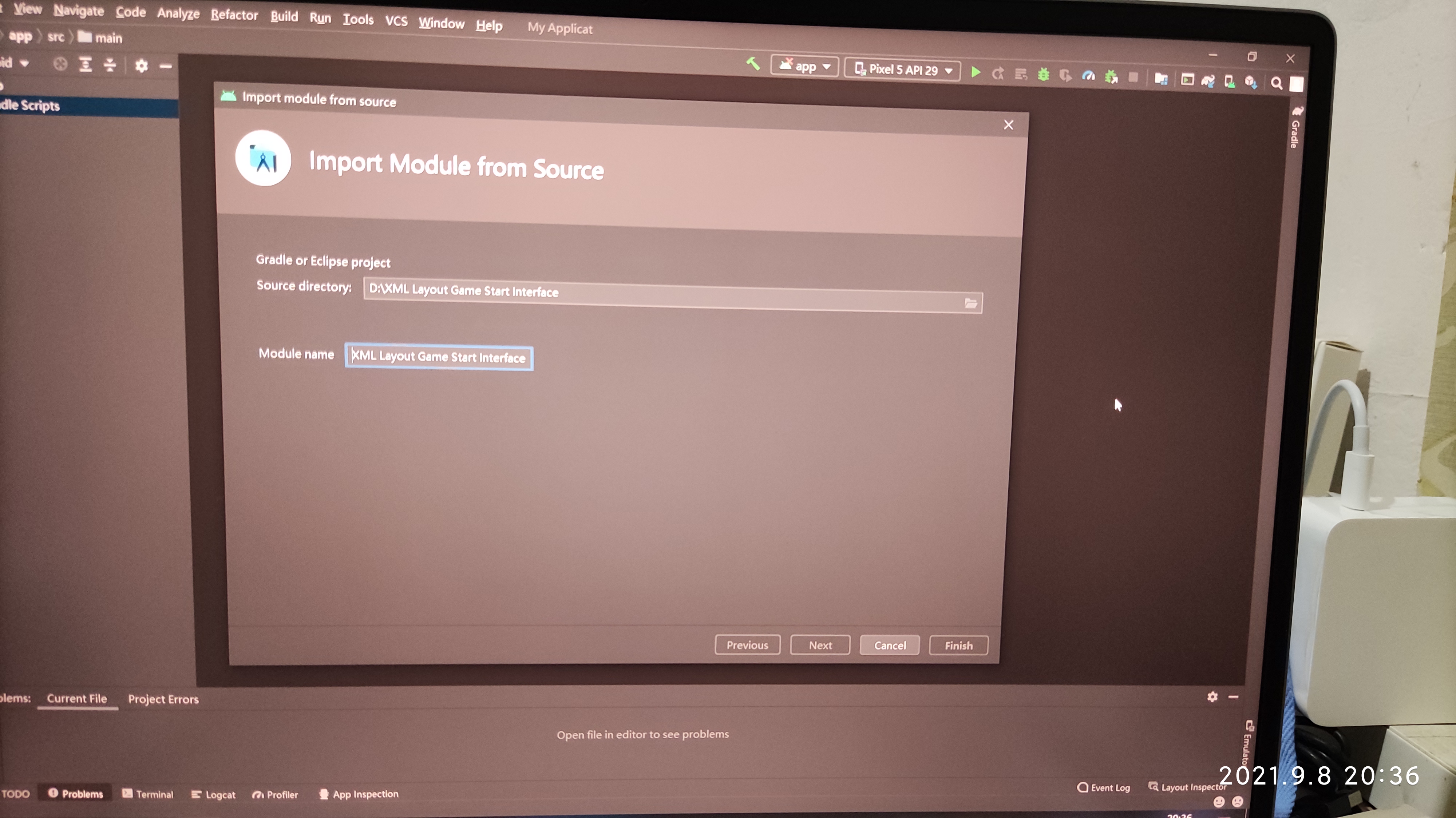Open the Layout Inspector tool window

coord(1188,787)
